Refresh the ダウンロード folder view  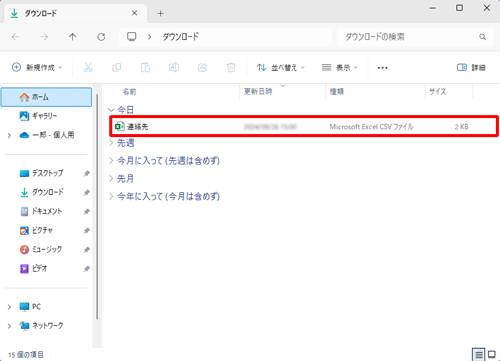pyautogui.click(x=101, y=37)
